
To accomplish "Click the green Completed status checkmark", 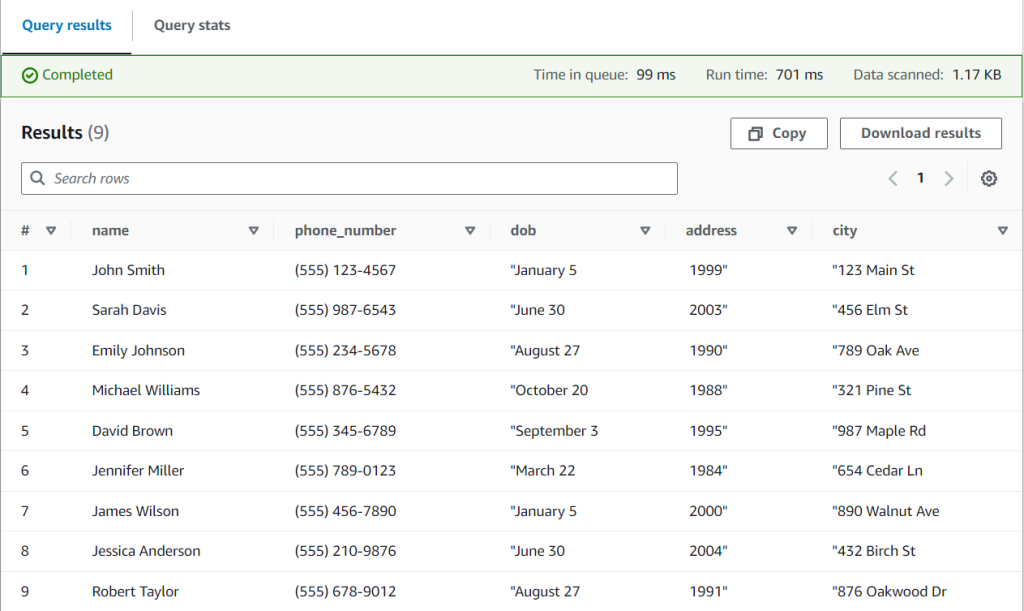I will 30,74.
